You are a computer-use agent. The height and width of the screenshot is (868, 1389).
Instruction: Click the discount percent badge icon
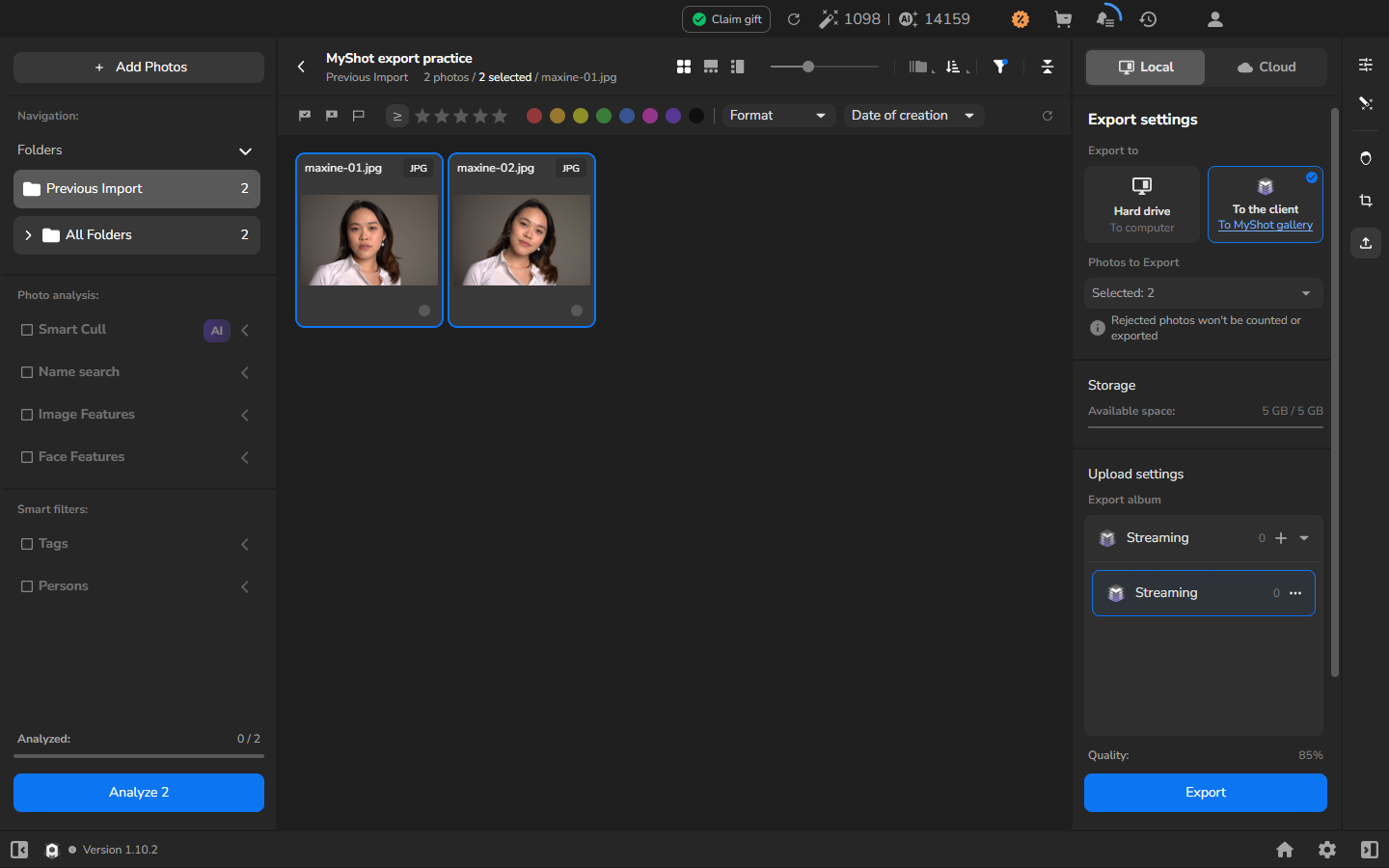click(1021, 19)
